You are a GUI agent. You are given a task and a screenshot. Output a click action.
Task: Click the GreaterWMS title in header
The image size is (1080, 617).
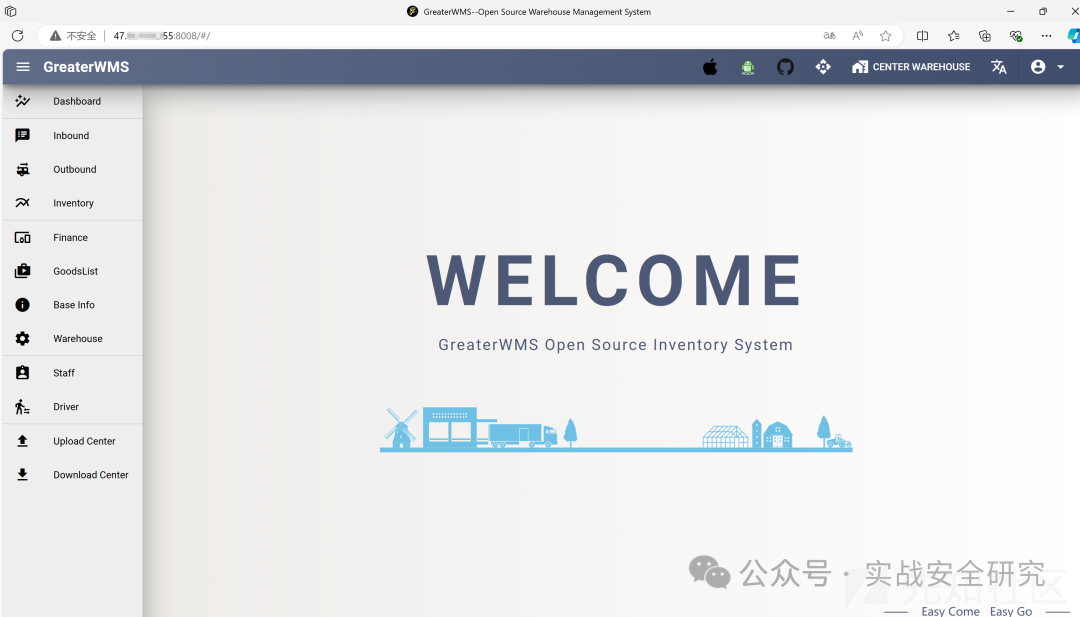point(86,67)
